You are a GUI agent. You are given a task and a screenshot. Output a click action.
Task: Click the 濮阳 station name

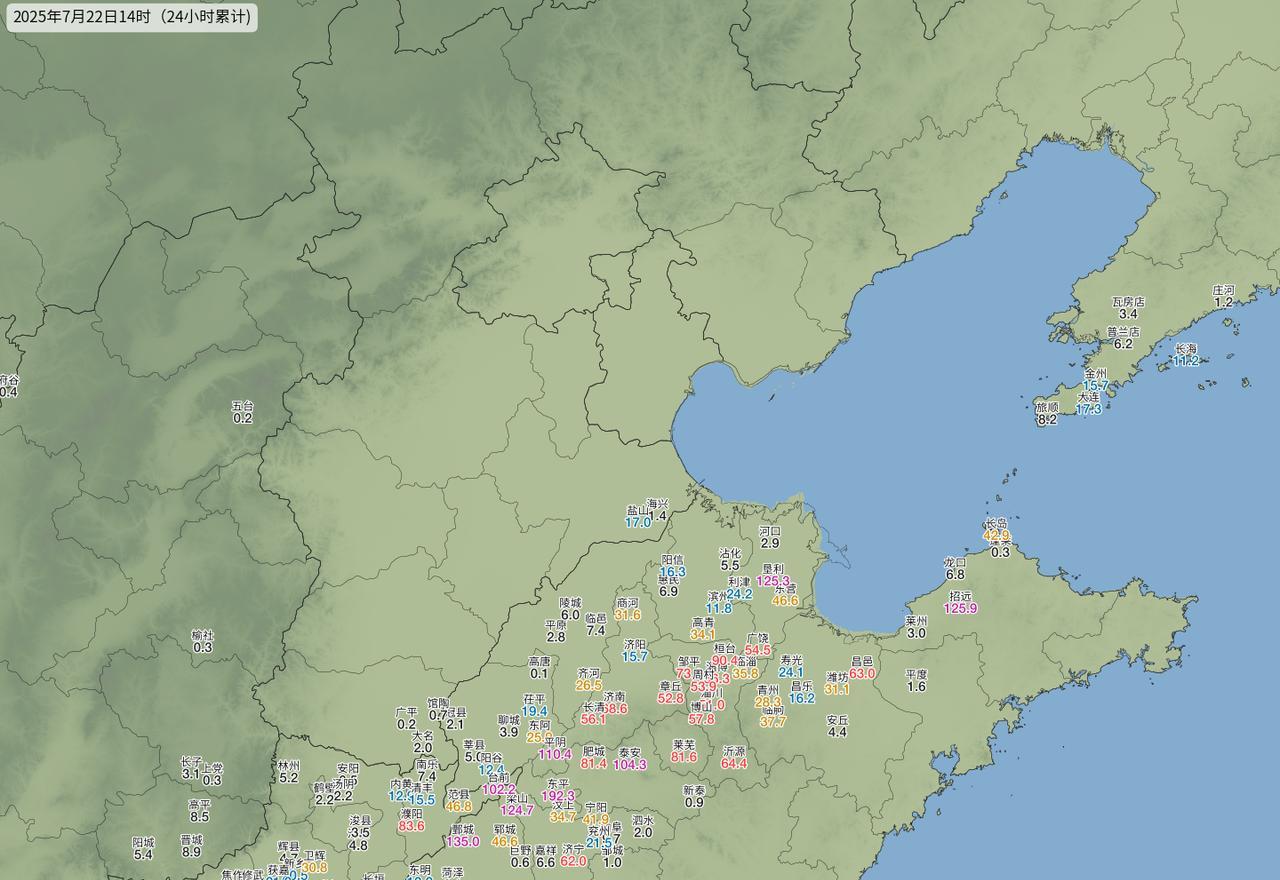pyautogui.click(x=411, y=814)
